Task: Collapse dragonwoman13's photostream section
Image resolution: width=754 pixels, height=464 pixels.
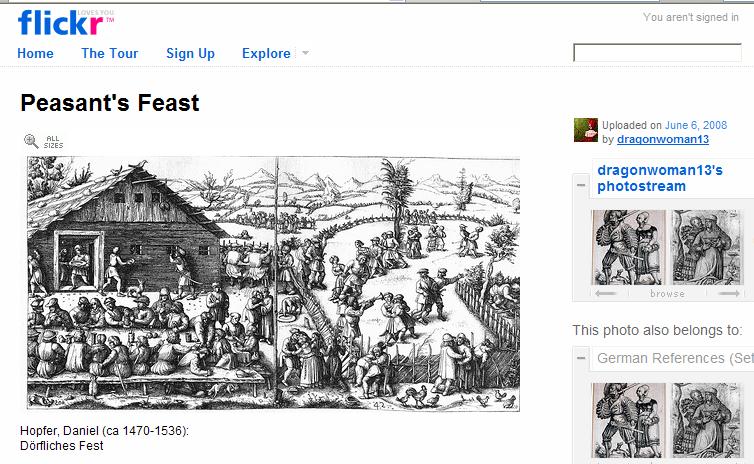Action: click(581, 185)
